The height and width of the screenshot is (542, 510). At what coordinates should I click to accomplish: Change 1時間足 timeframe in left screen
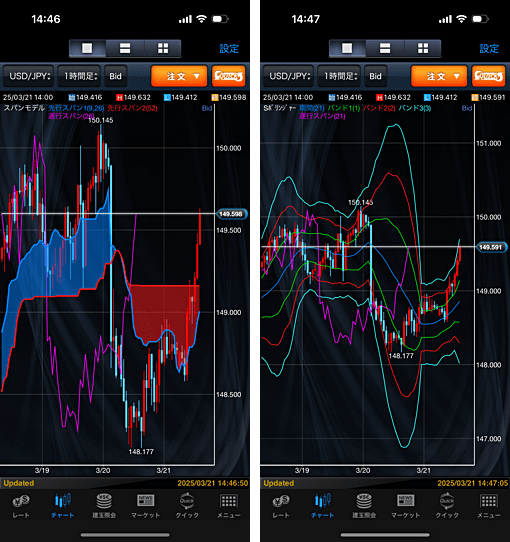[79, 76]
